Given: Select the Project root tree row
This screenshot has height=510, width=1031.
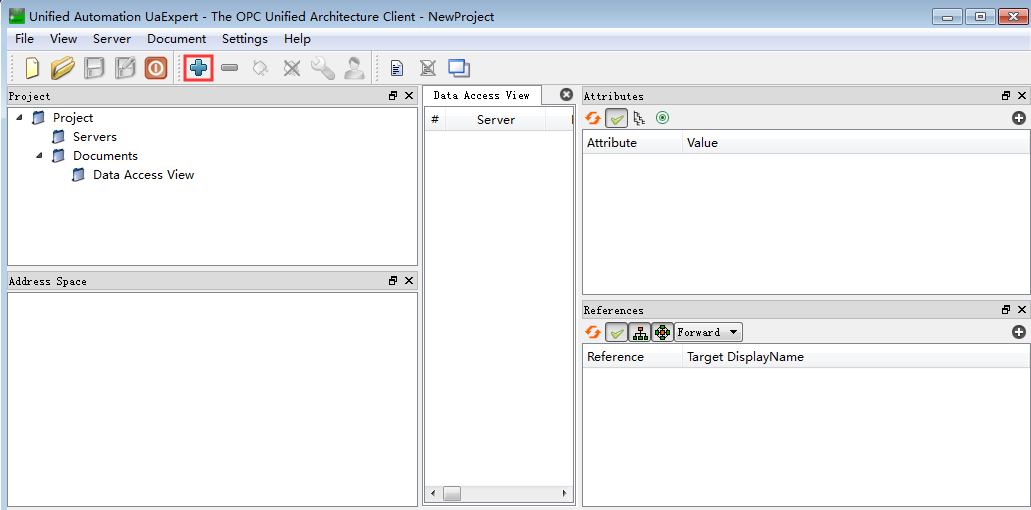Looking at the screenshot, I should tap(73, 118).
